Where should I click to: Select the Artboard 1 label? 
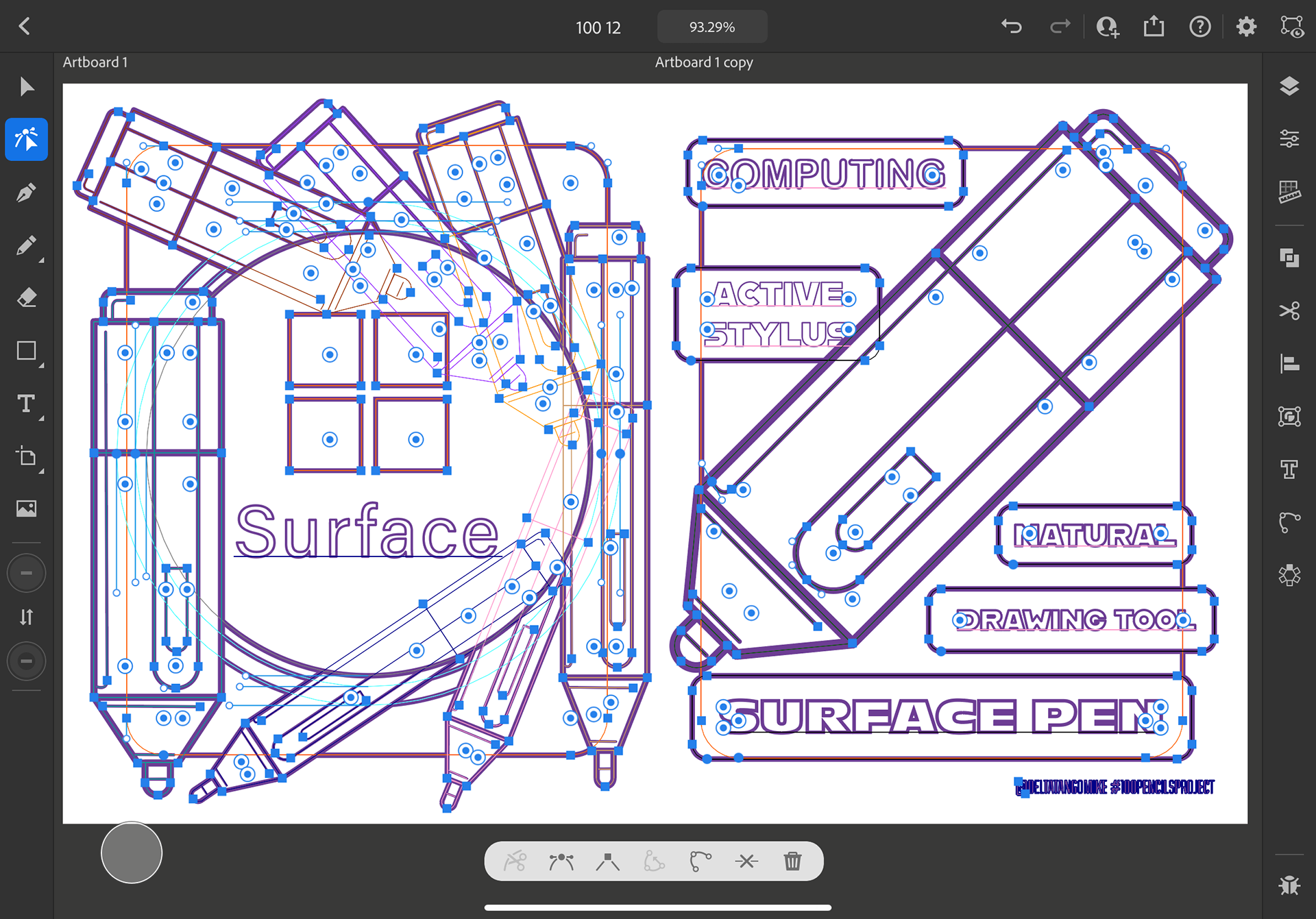(95, 62)
